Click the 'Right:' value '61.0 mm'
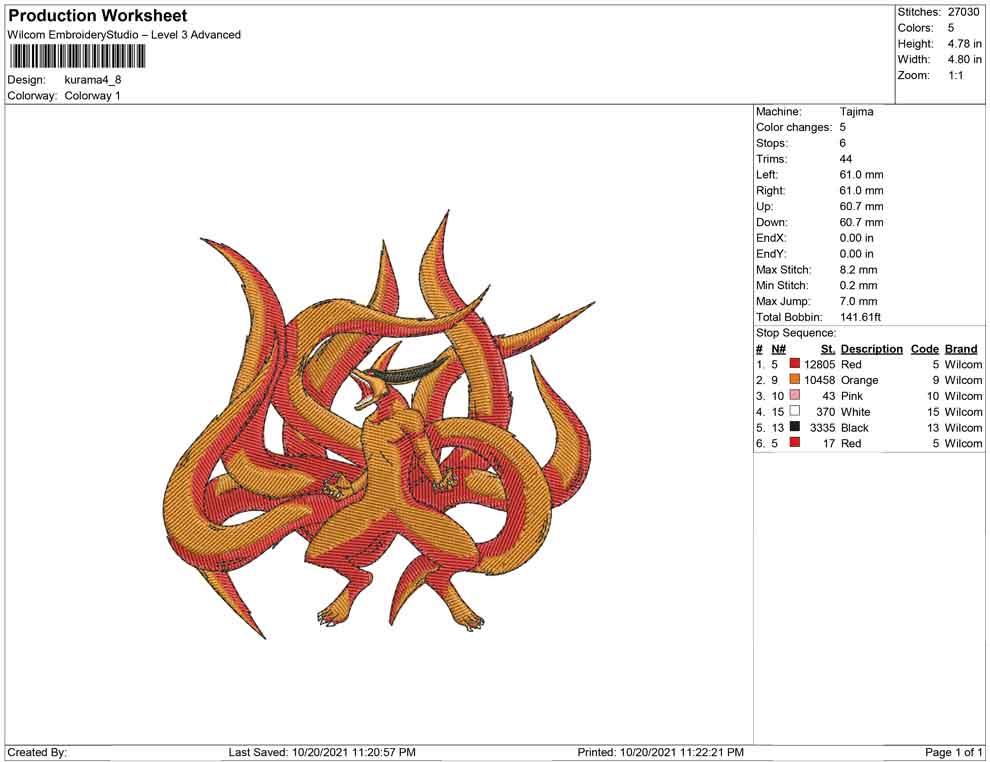 [x=861, y=191]
